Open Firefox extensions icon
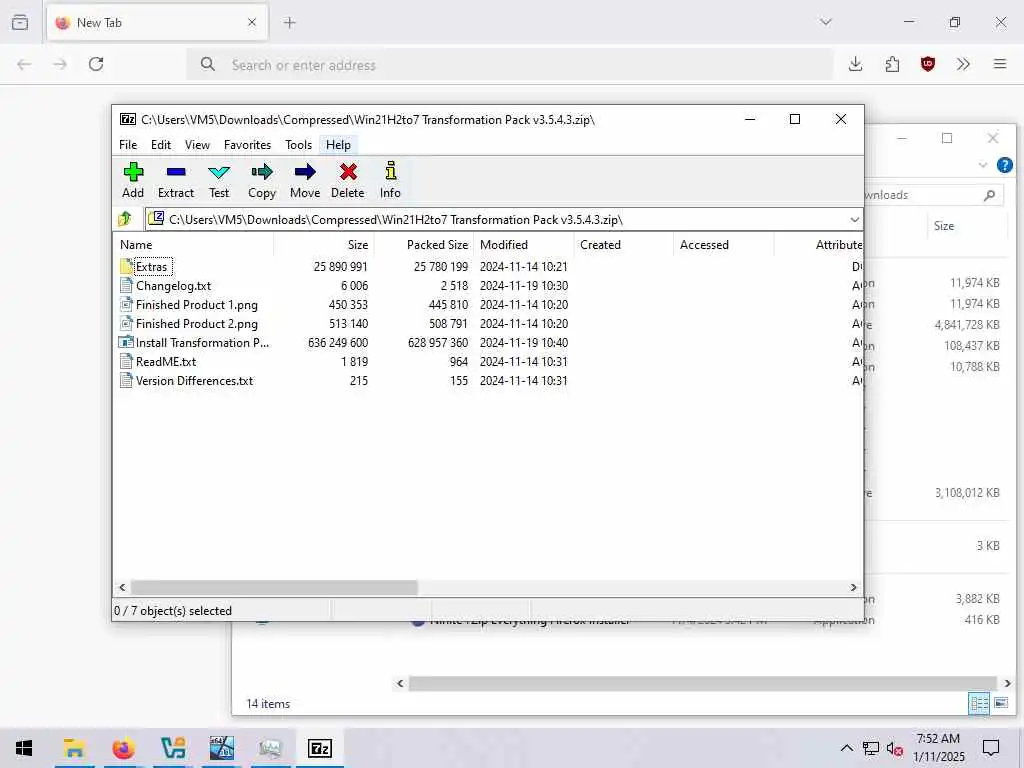This screenshot has height=768, width=1024. [x=892, y=64]
